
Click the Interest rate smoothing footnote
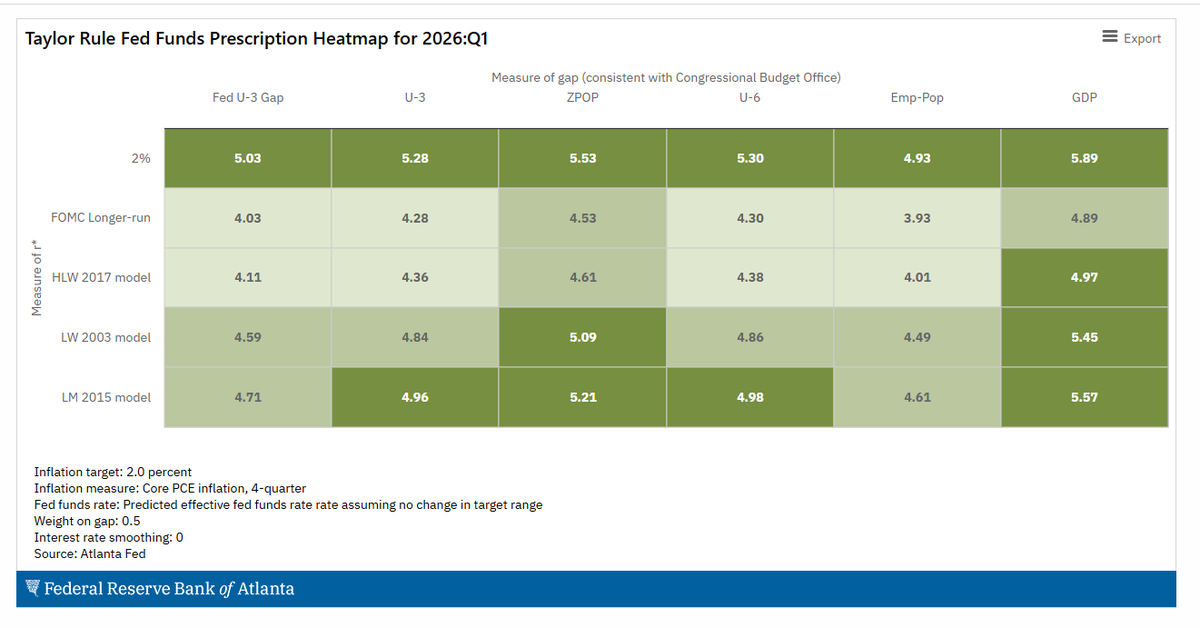[109, 537]
